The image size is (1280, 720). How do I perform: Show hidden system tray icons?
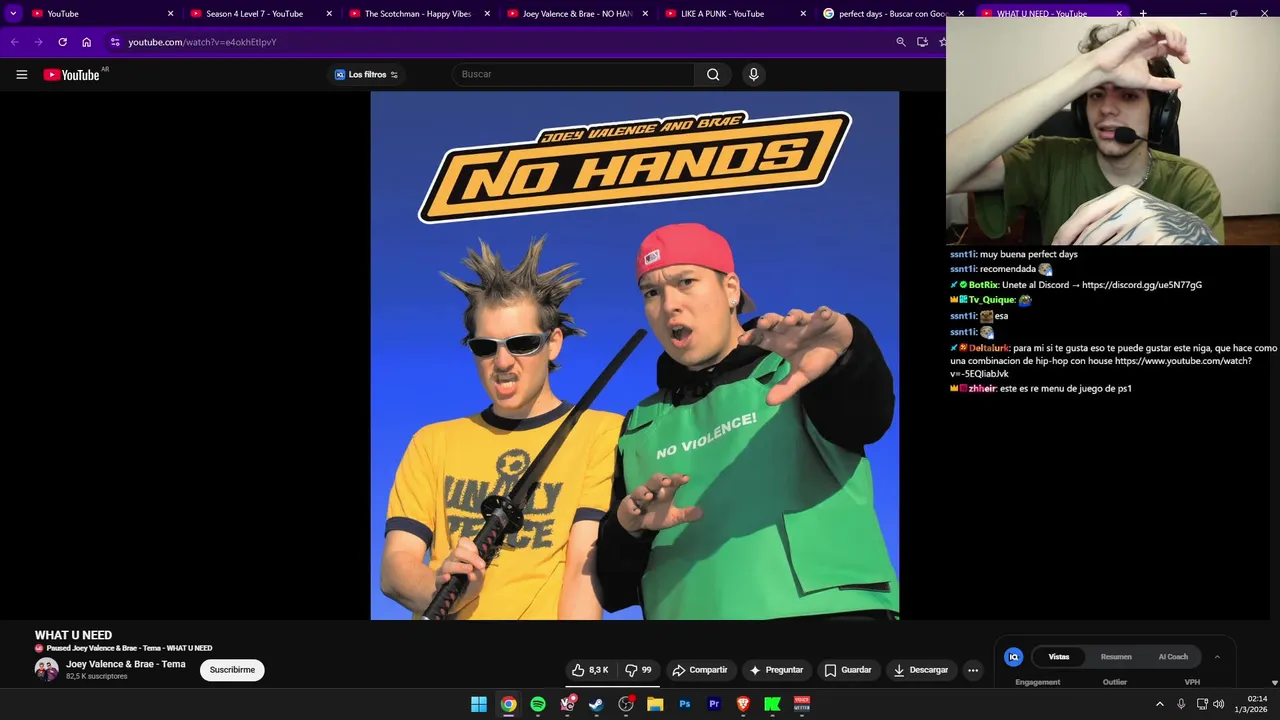pos(1160,704)
